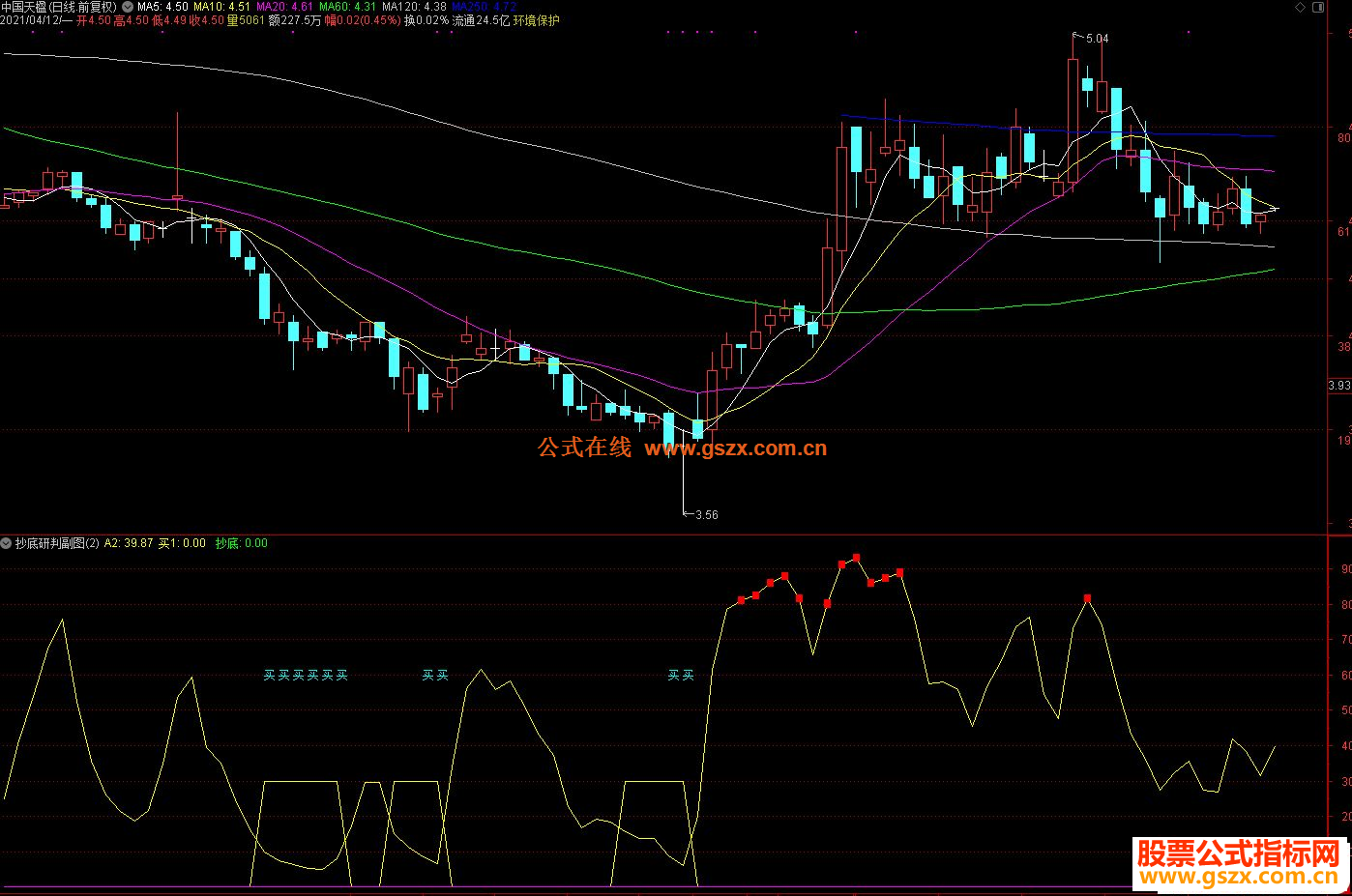Click the diamond icon at top right
1352x896 pixels.
click(x=1301, y=7)
